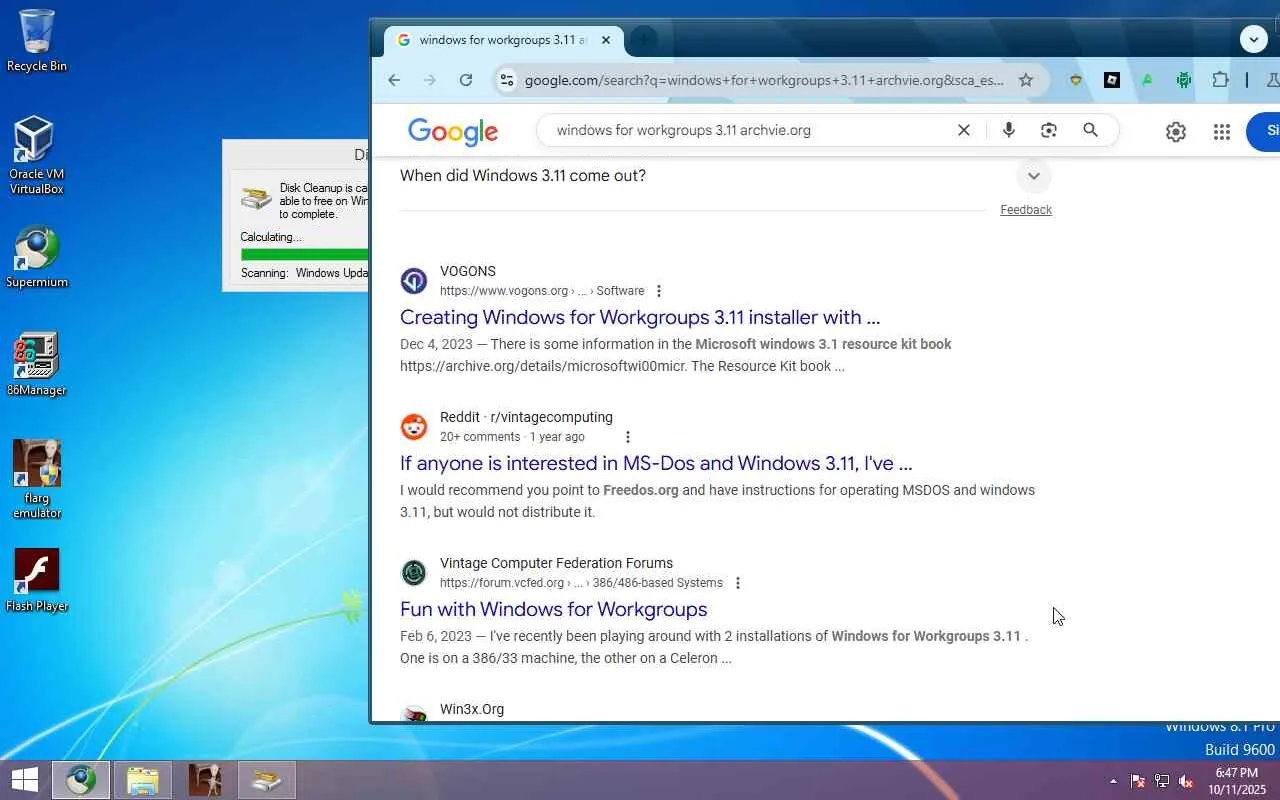This screenshot has height=800, width=1280.
Task: Click the 'Calculating...' label in Disk Cleanup
Action: [271, 237]
